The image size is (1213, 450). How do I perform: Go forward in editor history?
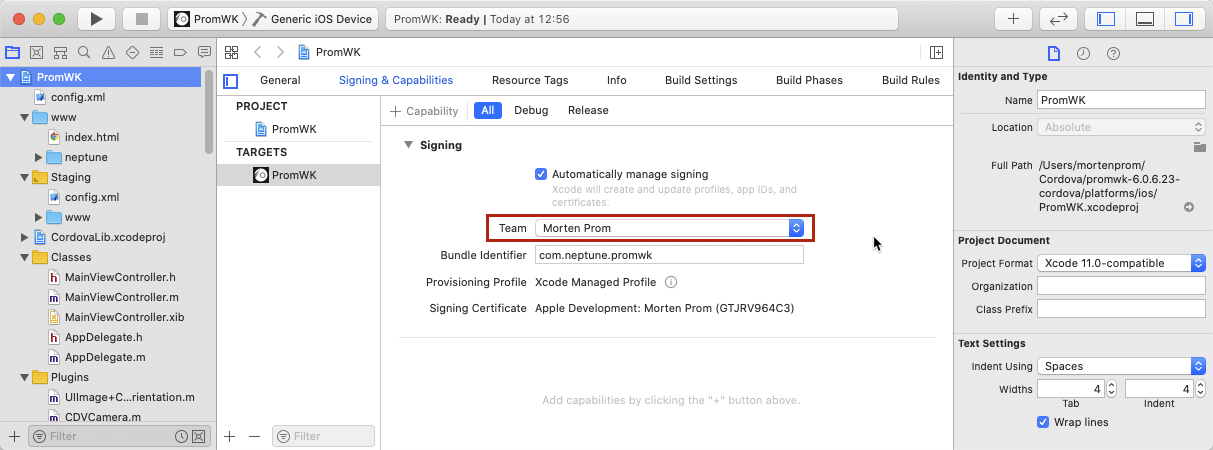pos(280,52)
